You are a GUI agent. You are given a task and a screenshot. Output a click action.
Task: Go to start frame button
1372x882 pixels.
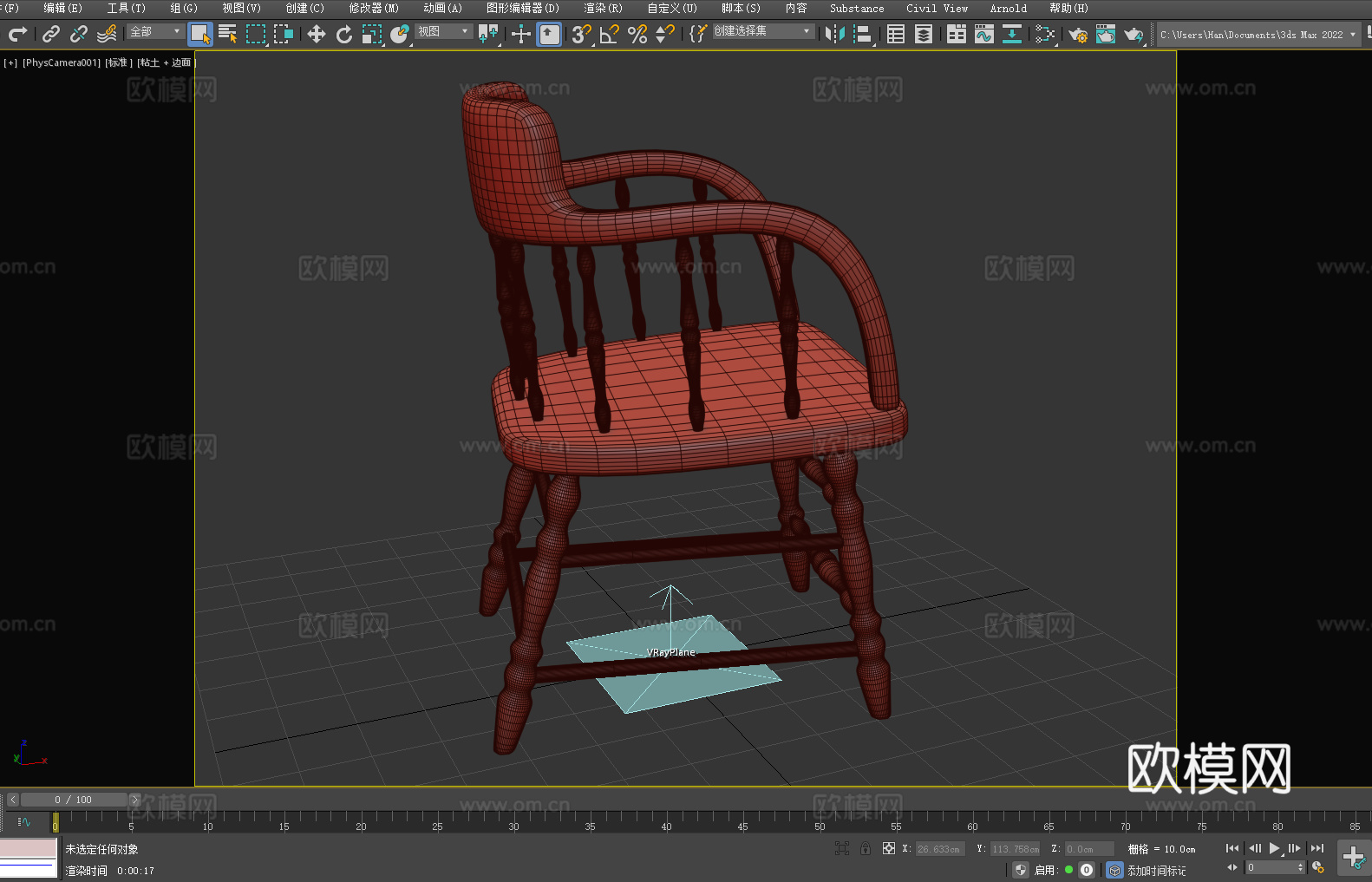[x=1232, y=848]
